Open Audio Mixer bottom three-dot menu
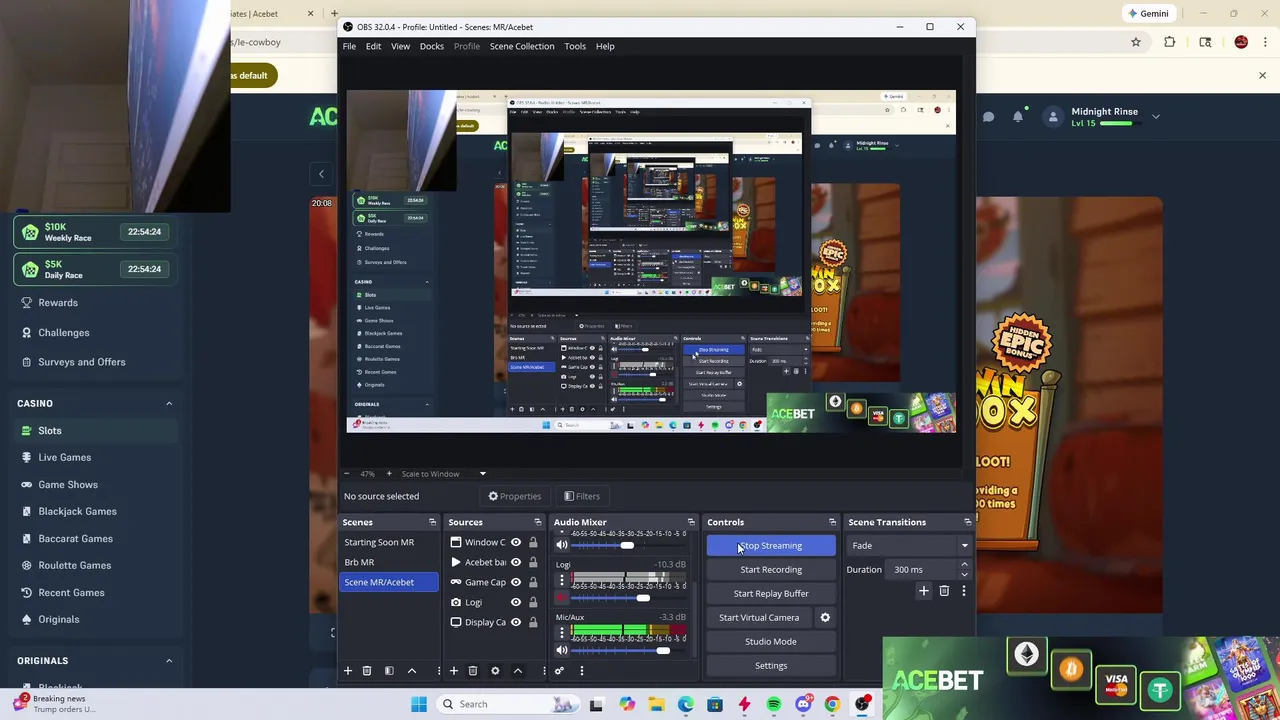 point(581,671)
